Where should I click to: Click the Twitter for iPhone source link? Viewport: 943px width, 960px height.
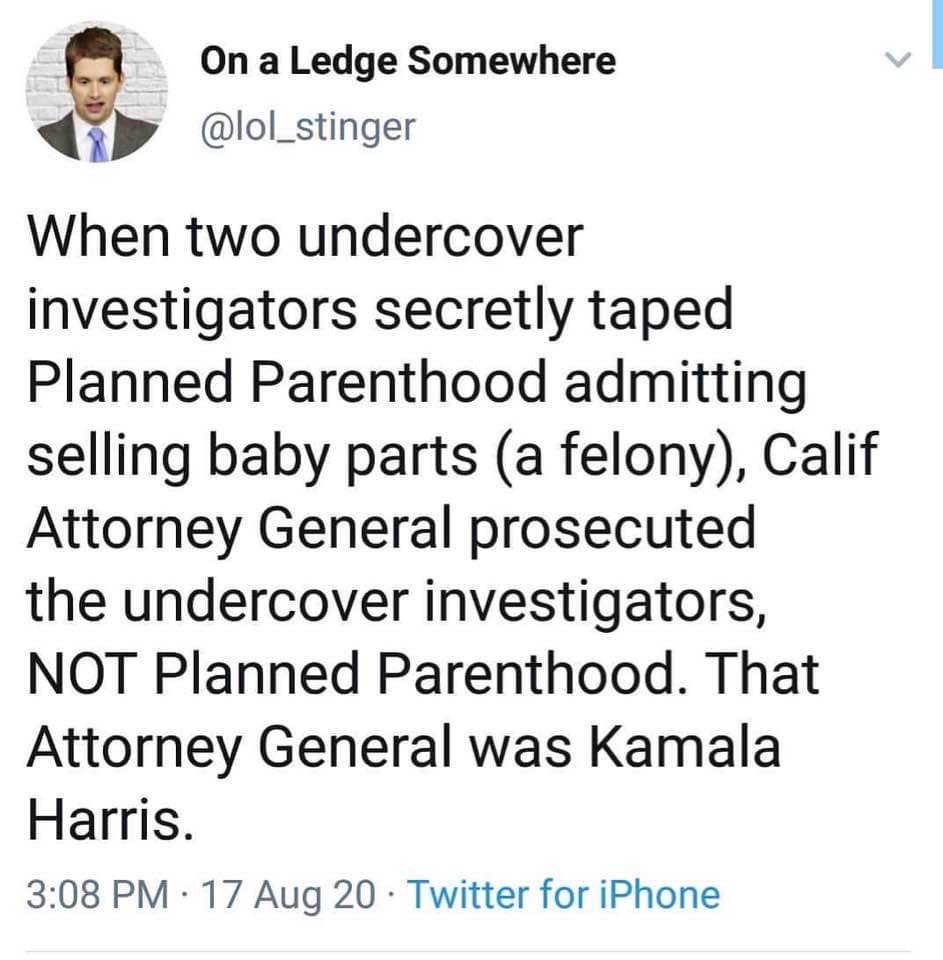[564, 893]
